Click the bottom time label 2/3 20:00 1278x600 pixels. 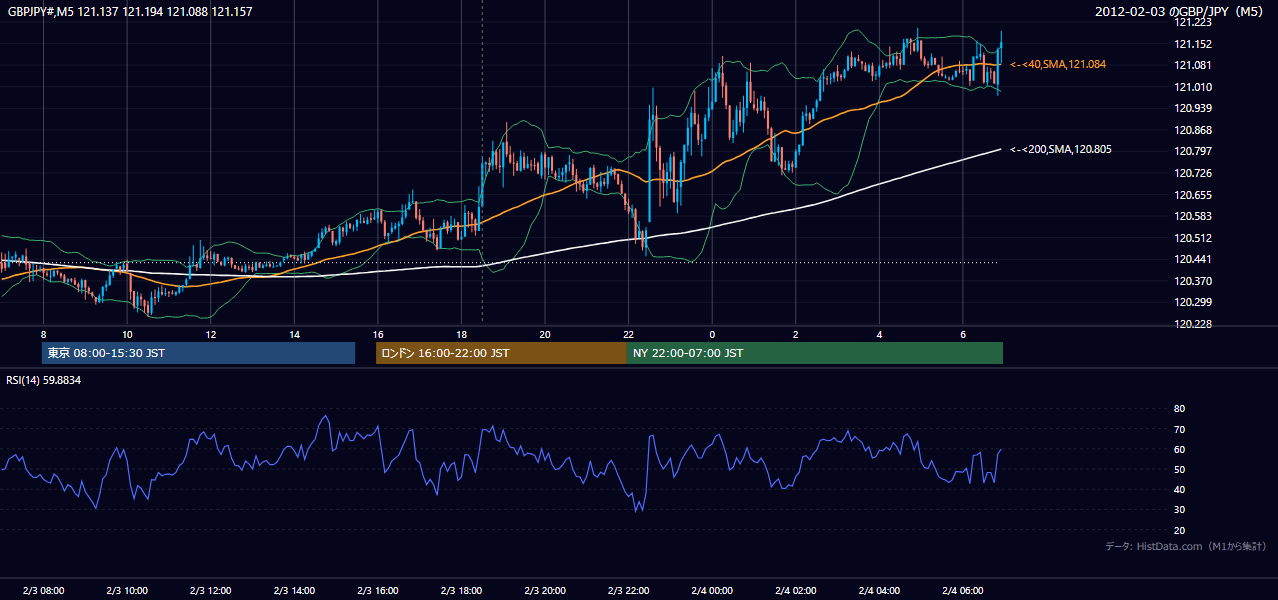coord(545,590)
